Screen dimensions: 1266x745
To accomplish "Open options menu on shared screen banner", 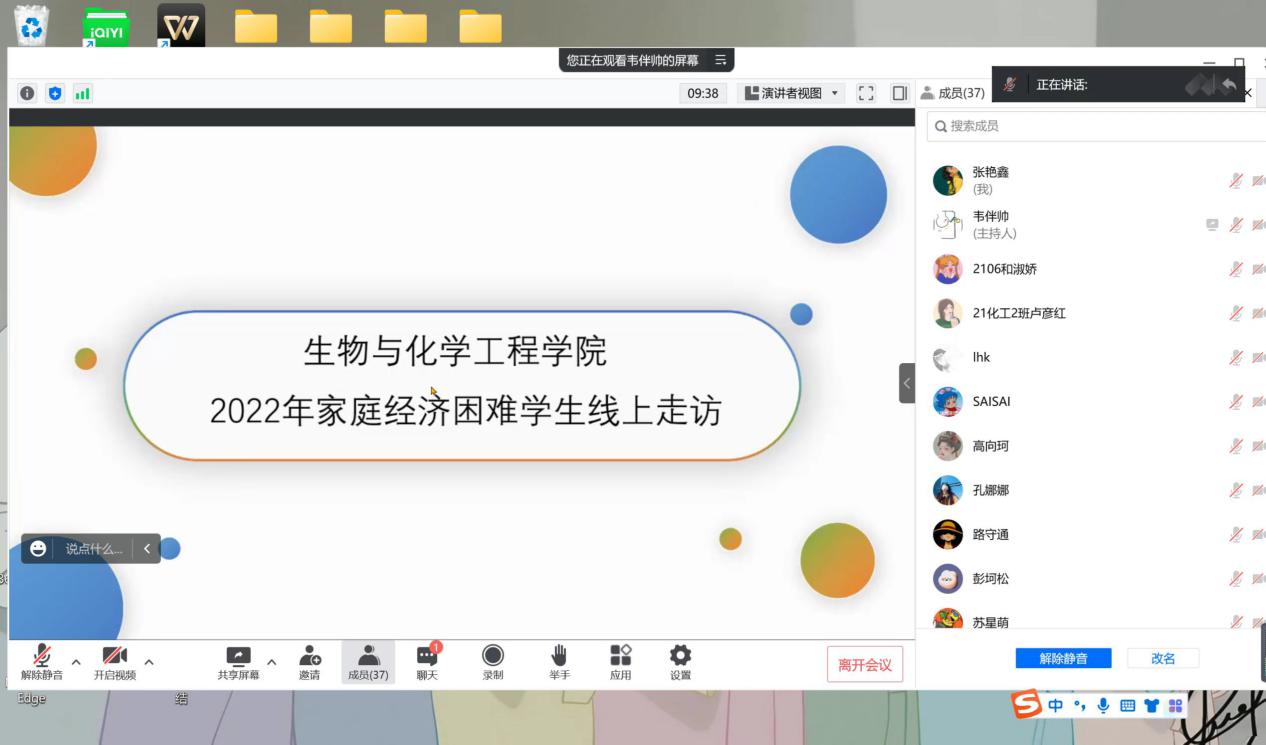I will coord(719,59).
